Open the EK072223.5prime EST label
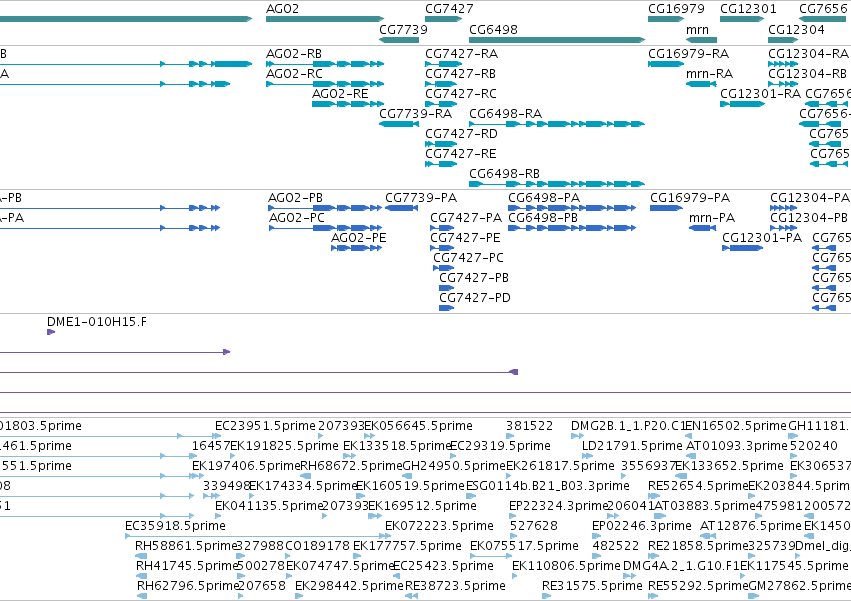The height and width of the screenshot is (601, 851). point(440,526)
